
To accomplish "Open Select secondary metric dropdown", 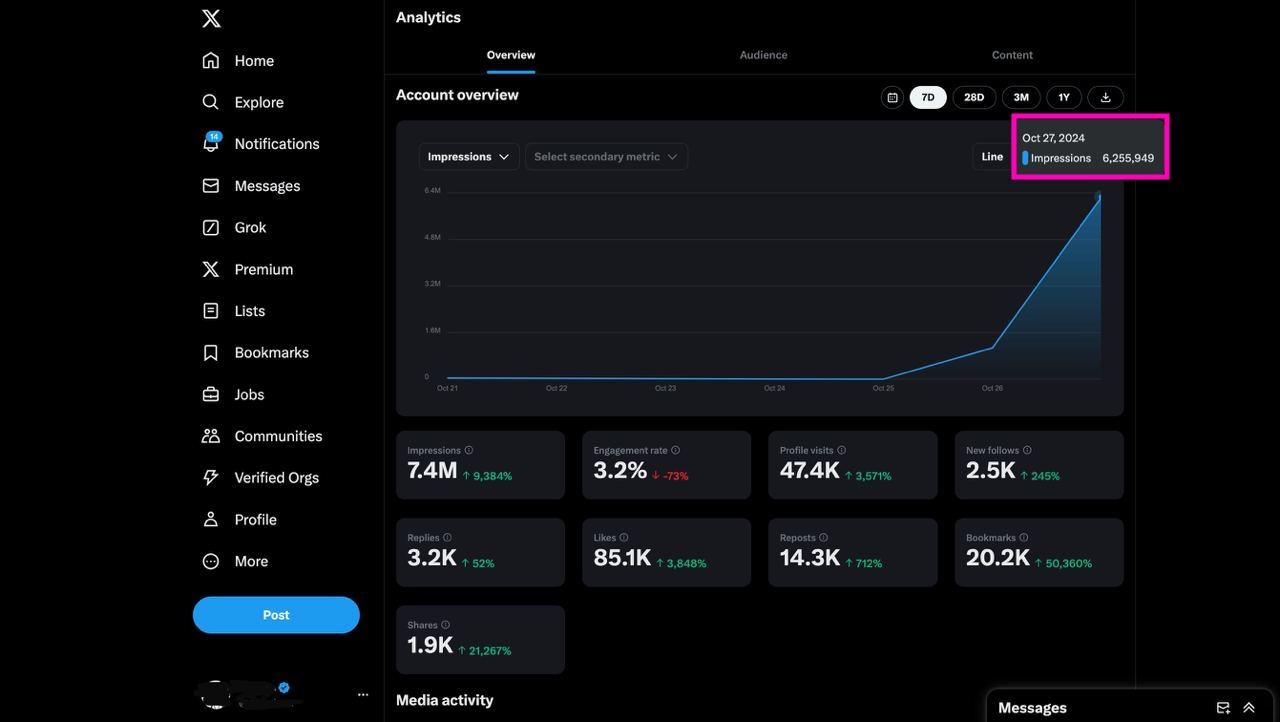I will pos(606,157).
